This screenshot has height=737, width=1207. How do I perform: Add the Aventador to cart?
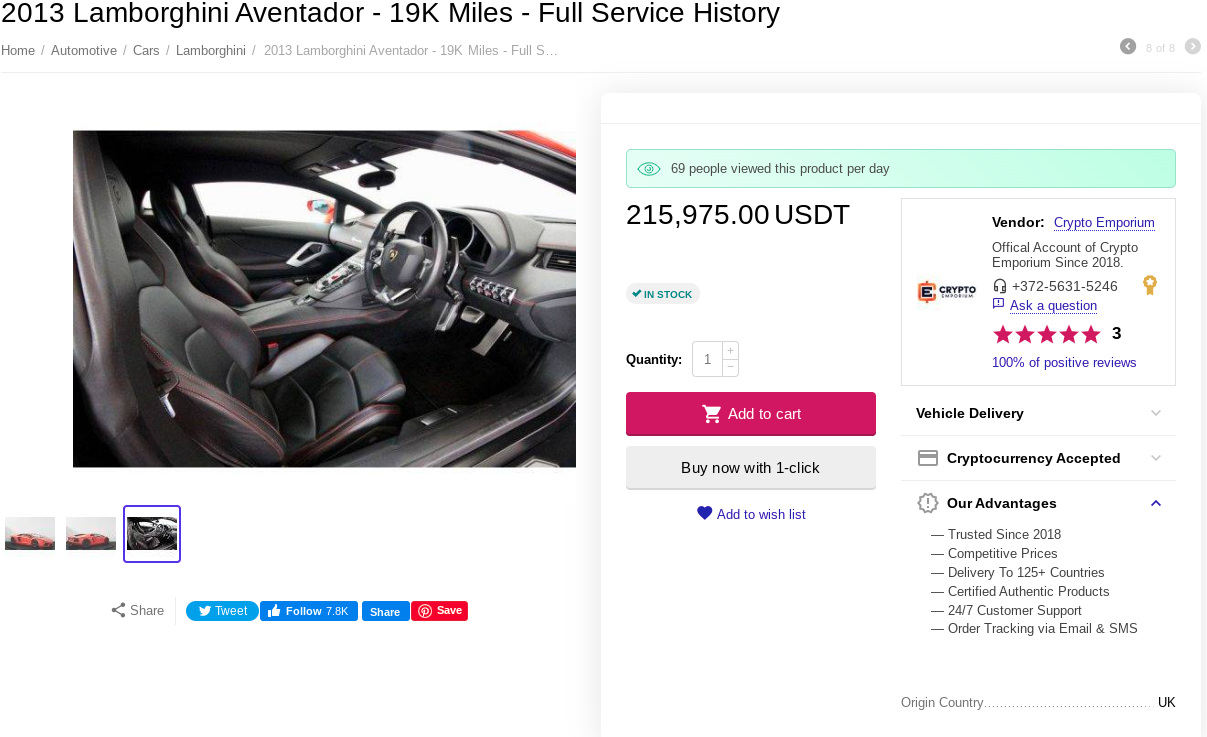[751, 414]
